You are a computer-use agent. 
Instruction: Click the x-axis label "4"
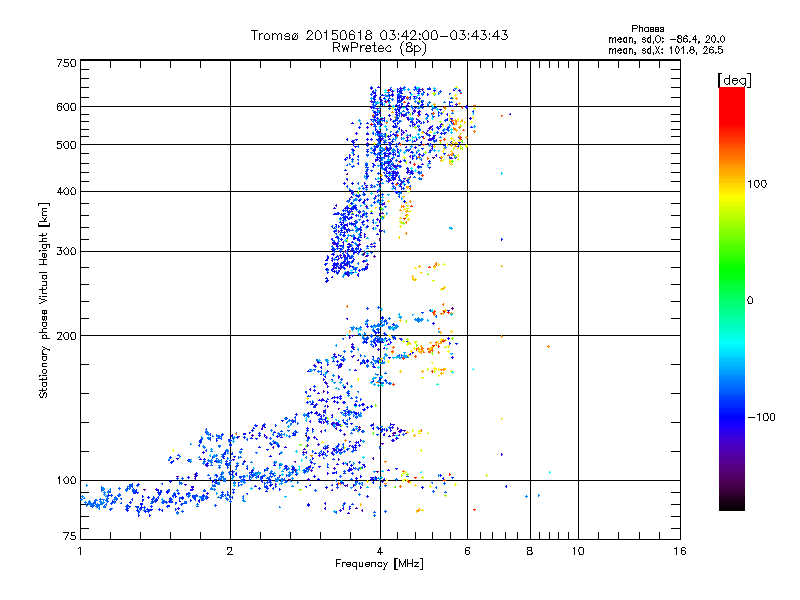coord(380,551)
